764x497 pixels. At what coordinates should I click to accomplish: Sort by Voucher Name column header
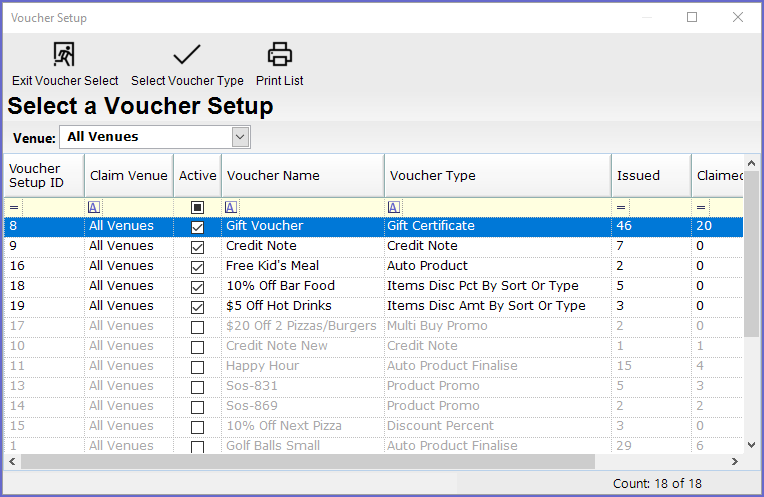(302, 175)
